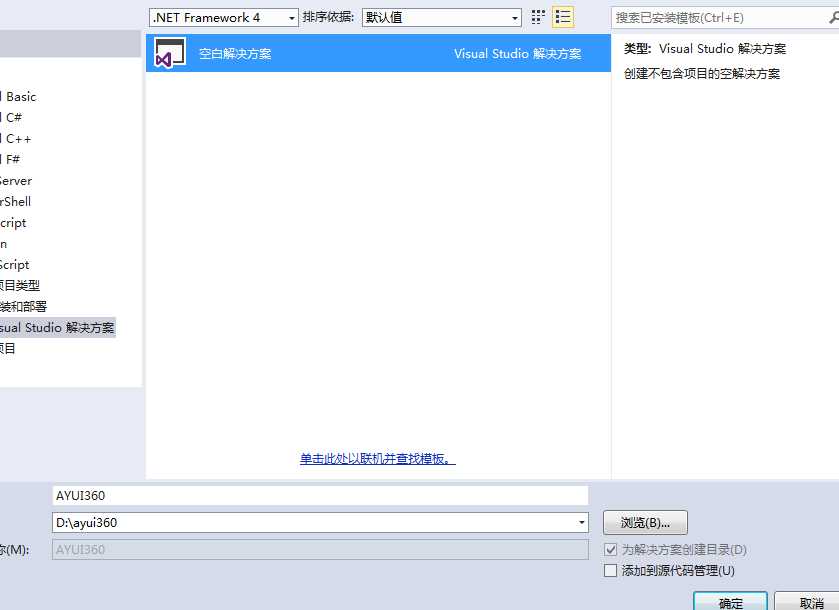839x610 pixels.
Task: Click the 确定 button
Action: (x=730, y=602)
